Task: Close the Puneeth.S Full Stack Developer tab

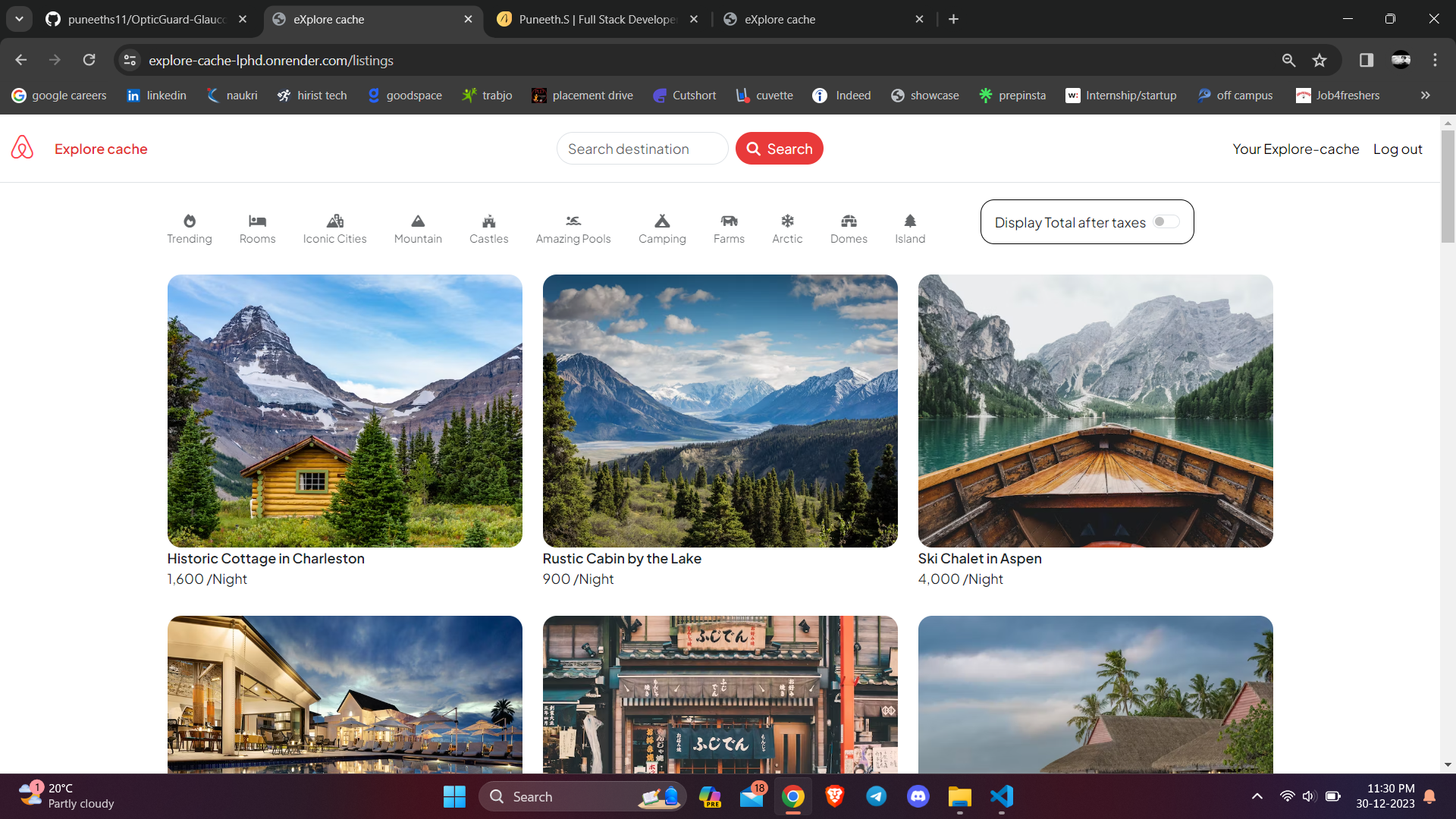Action: pos(694,19)
